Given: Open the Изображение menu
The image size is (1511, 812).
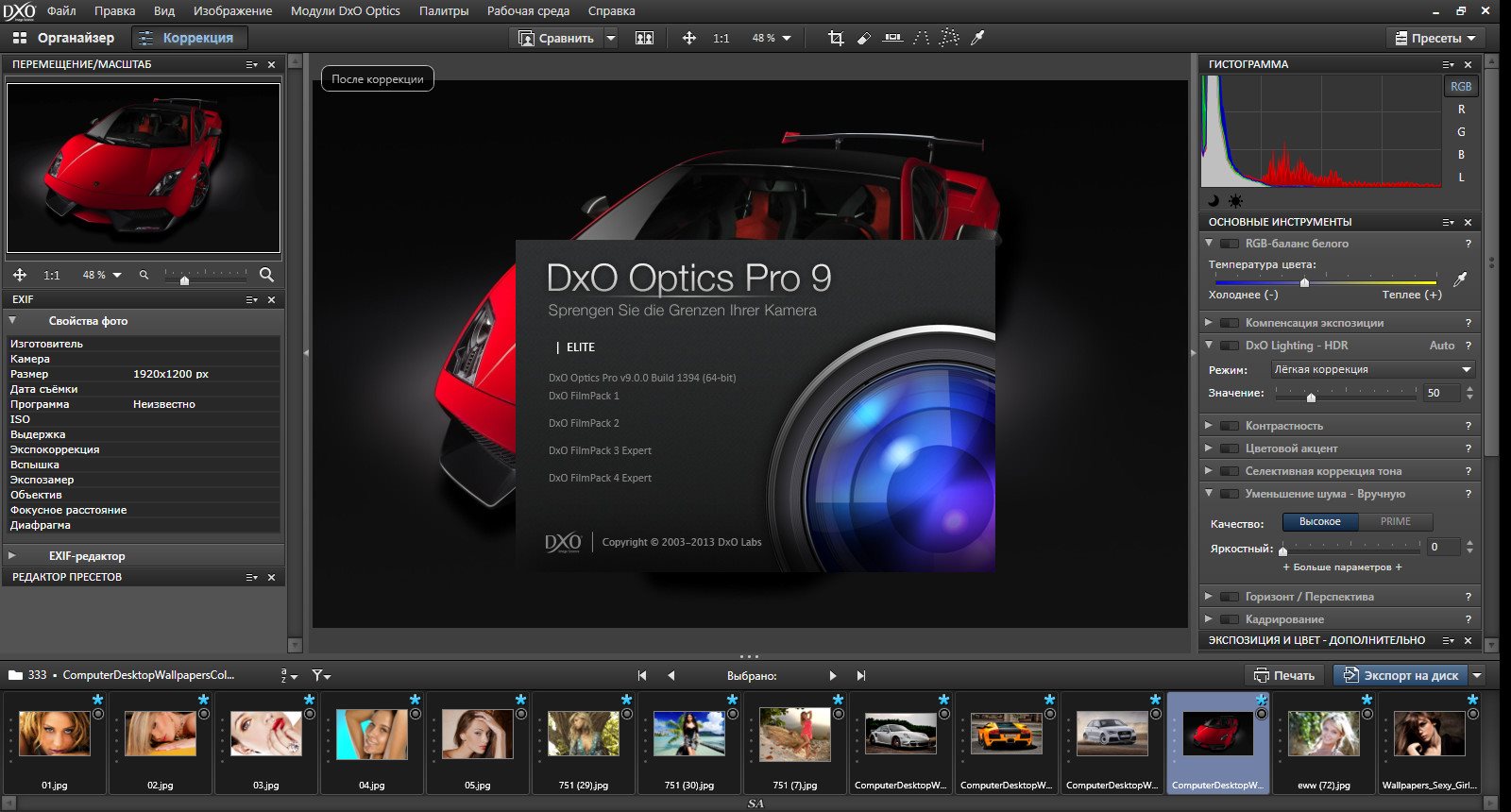Looking at the screenshot, I should tap(232, 11).
